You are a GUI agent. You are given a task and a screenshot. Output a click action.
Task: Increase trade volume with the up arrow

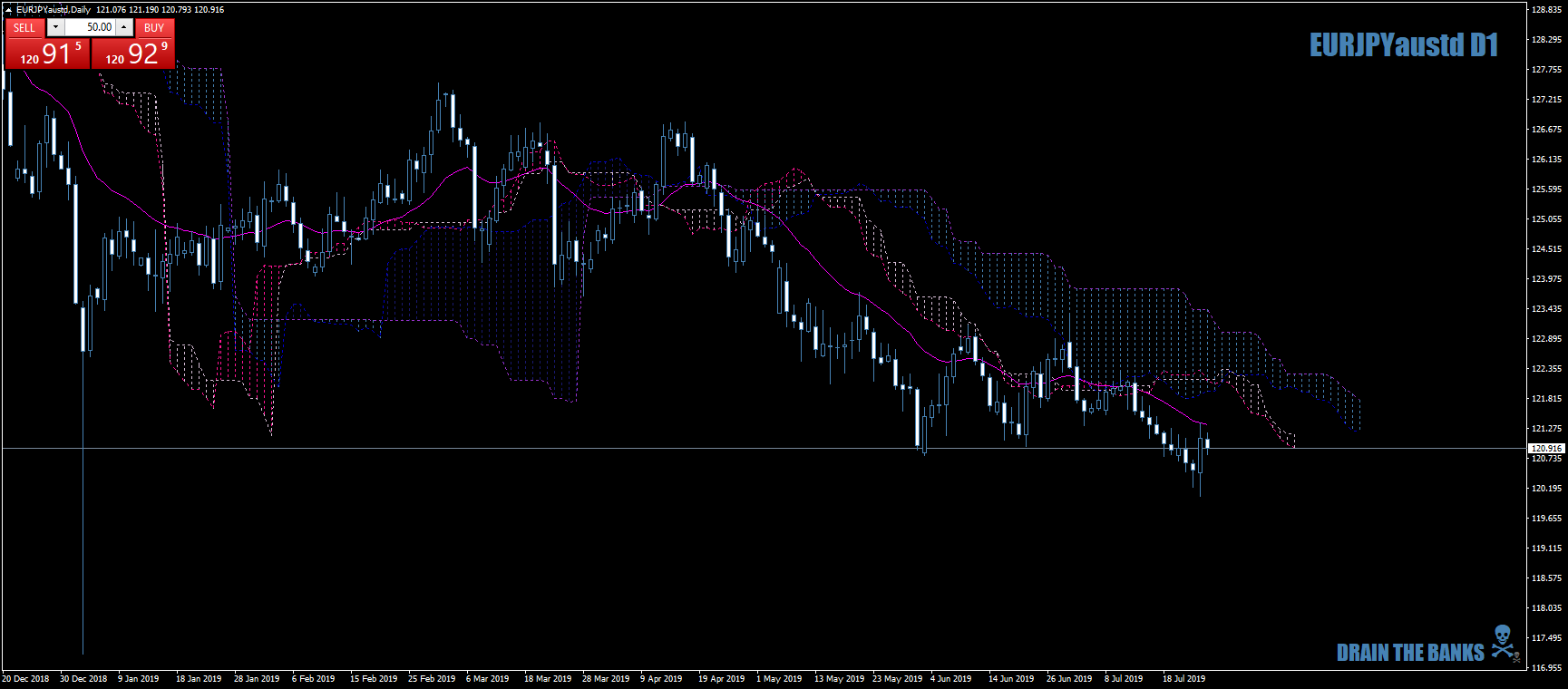pyautogui.click(x=124, y=27)
